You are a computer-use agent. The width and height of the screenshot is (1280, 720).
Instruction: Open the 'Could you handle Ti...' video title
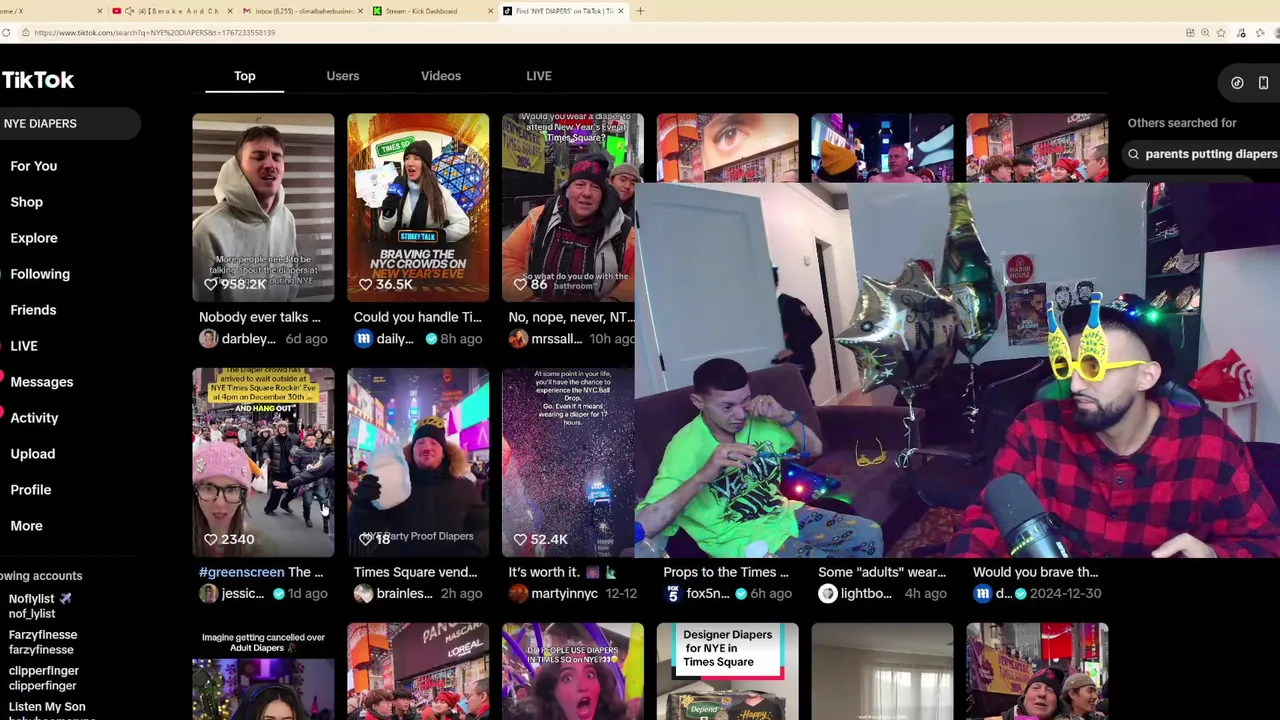(x=417, y=317)
